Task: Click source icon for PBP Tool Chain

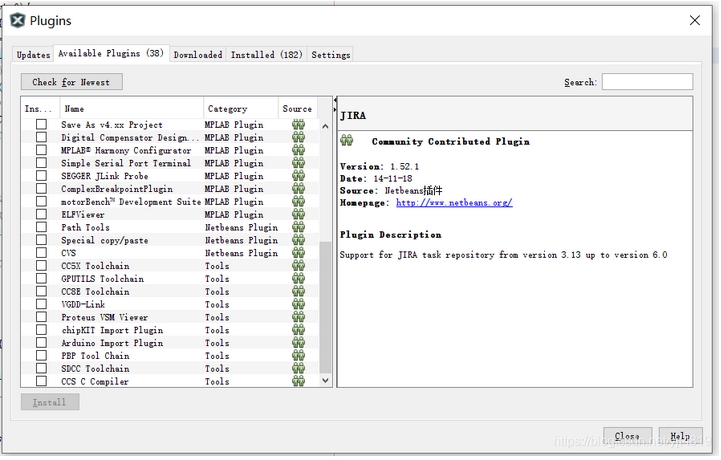Action: tap(298, 356)
